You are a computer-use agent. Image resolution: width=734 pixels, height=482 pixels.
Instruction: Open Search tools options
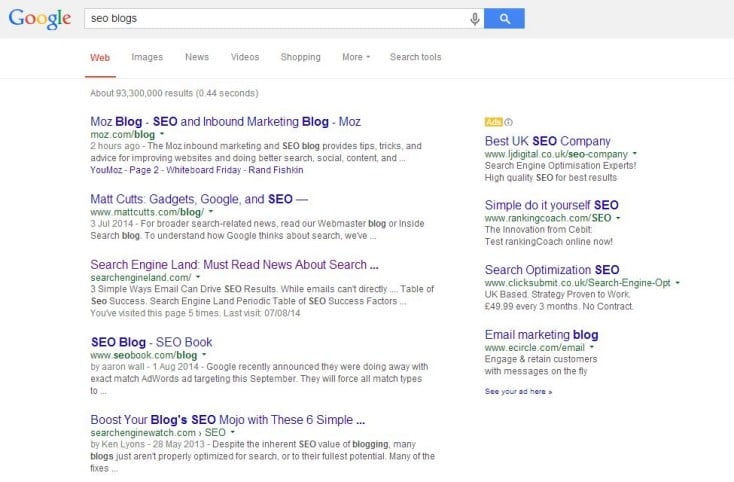[x=415, y=57]
